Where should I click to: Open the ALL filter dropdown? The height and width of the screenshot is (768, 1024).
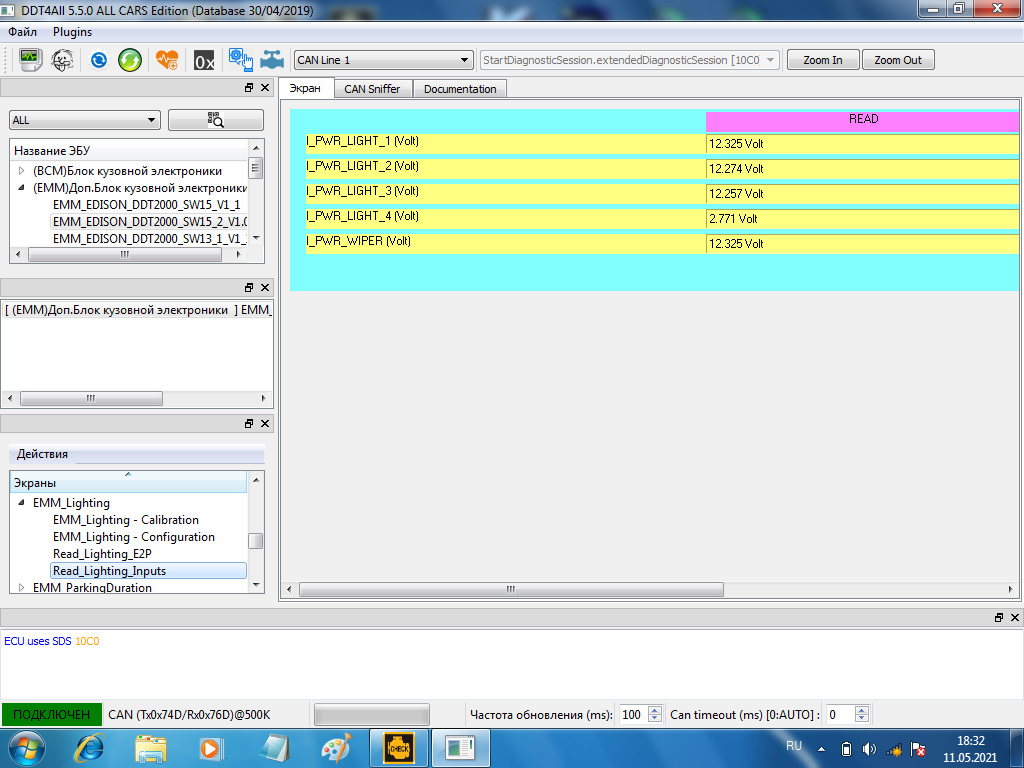pyautogui.click(x=84, y=120)
